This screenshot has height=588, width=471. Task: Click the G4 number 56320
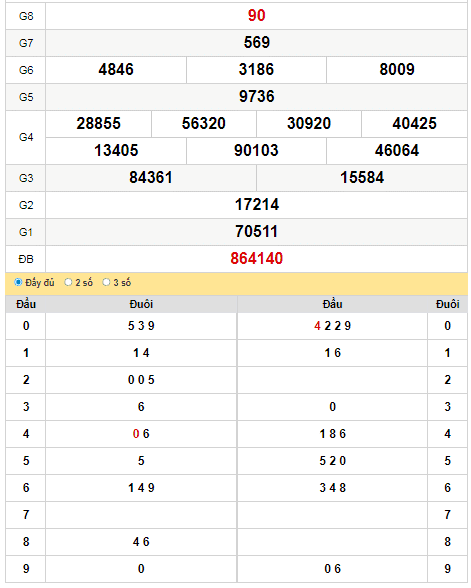pyautogui.click(x=204, y=124)
